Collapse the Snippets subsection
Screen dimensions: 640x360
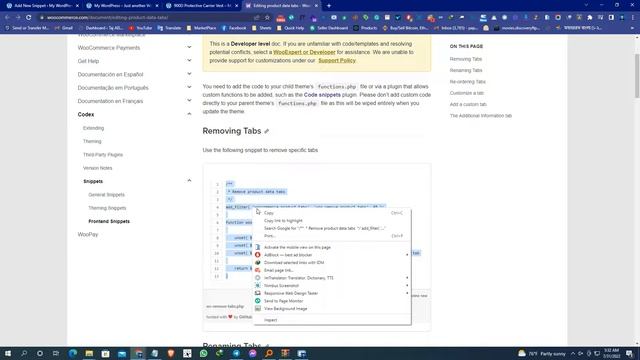coord(189,180)
